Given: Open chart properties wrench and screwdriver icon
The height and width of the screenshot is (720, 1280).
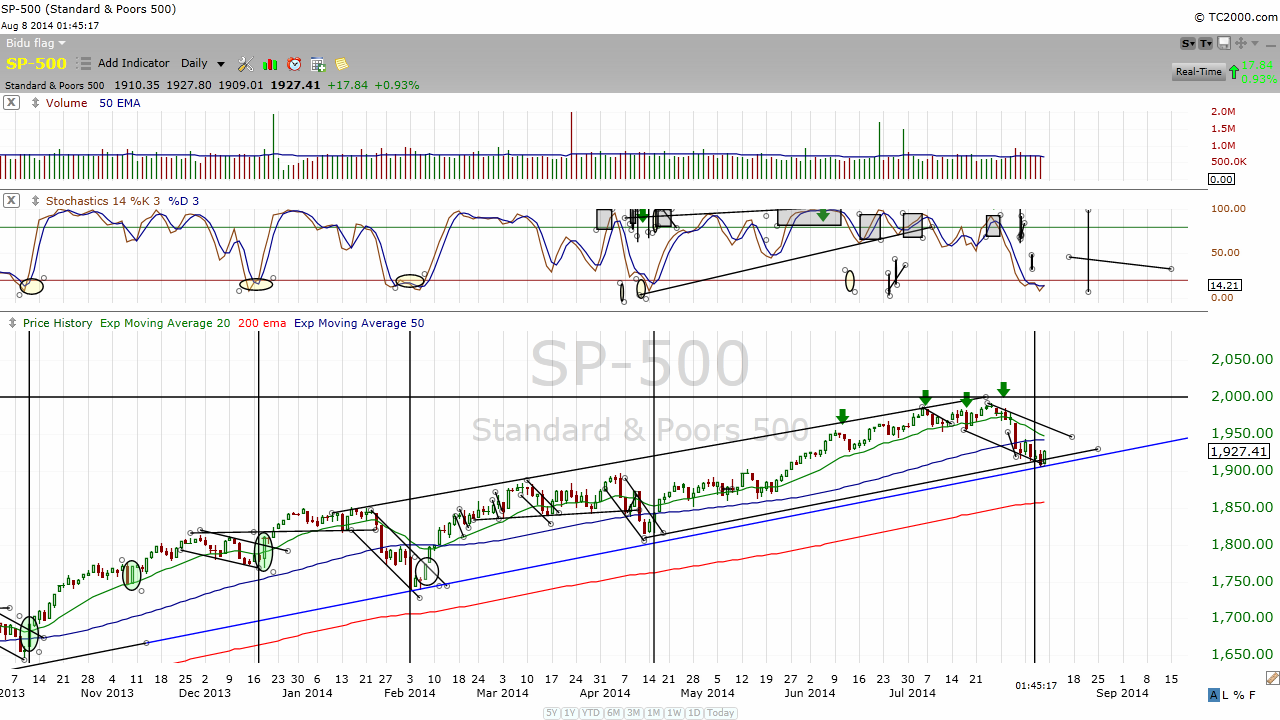Looking at the screenshot, I should (245, 64).
